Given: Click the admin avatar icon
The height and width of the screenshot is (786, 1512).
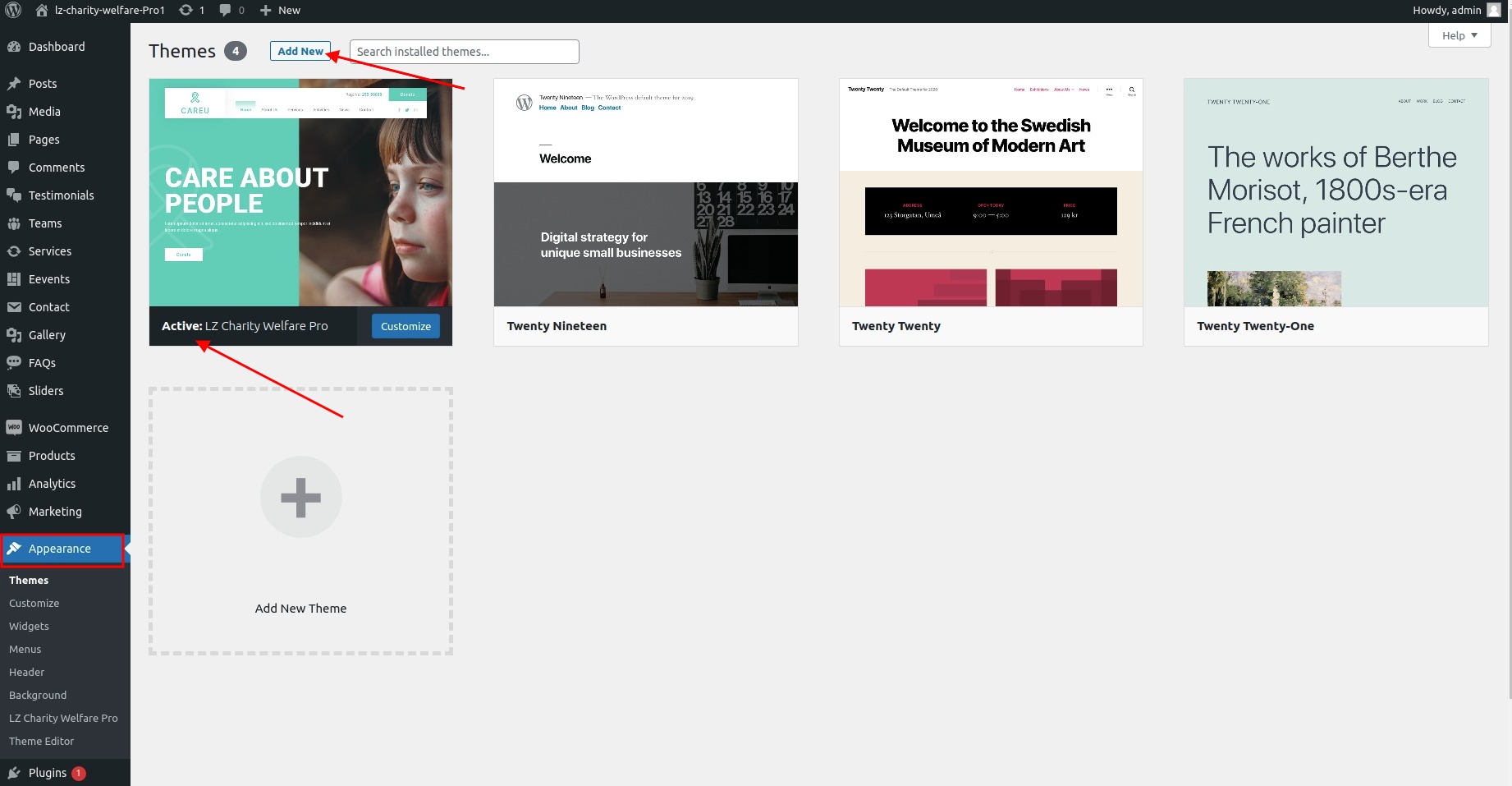Looking at the screenshot, I should click(1494, 10).
